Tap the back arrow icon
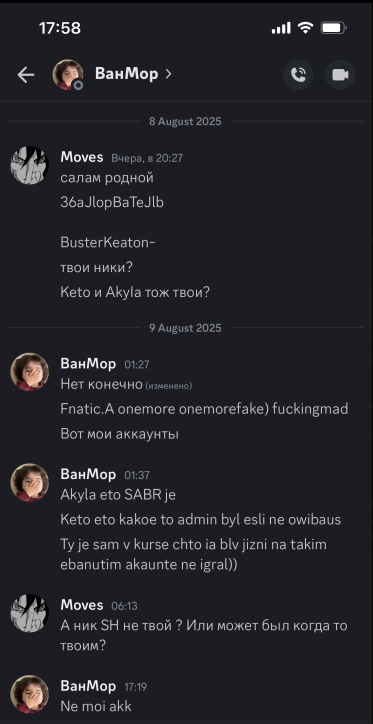Image resolution: width=373 pixels, height=724 pixels. (x=26, y=74)
